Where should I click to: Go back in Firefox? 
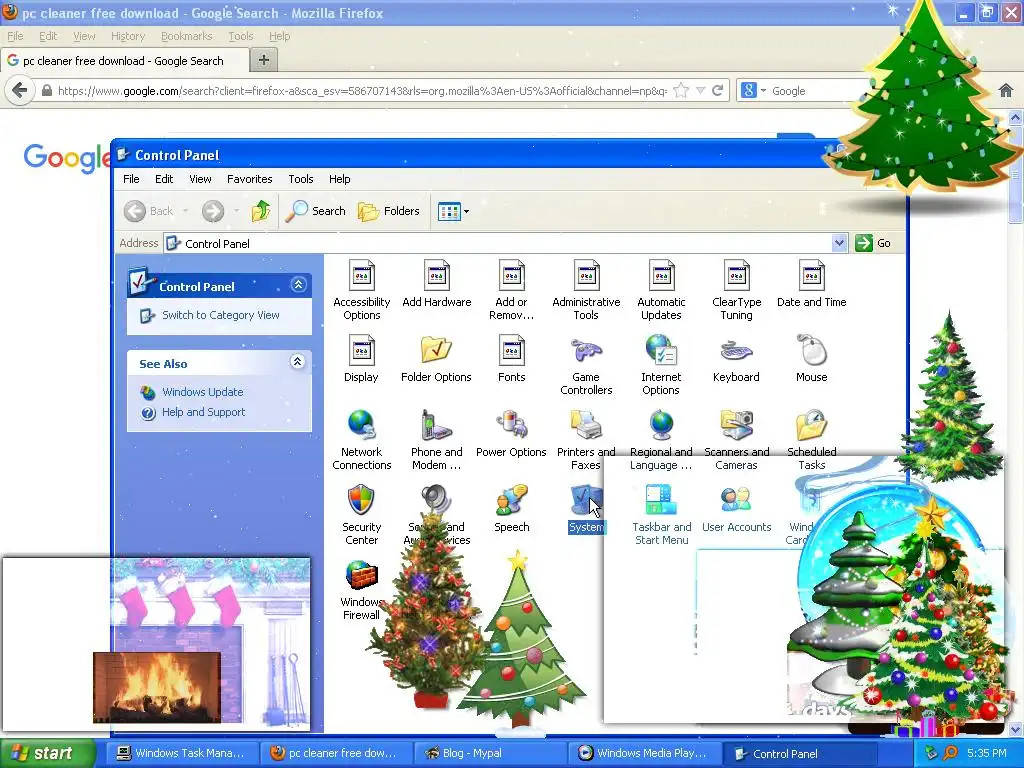point(20,90)
